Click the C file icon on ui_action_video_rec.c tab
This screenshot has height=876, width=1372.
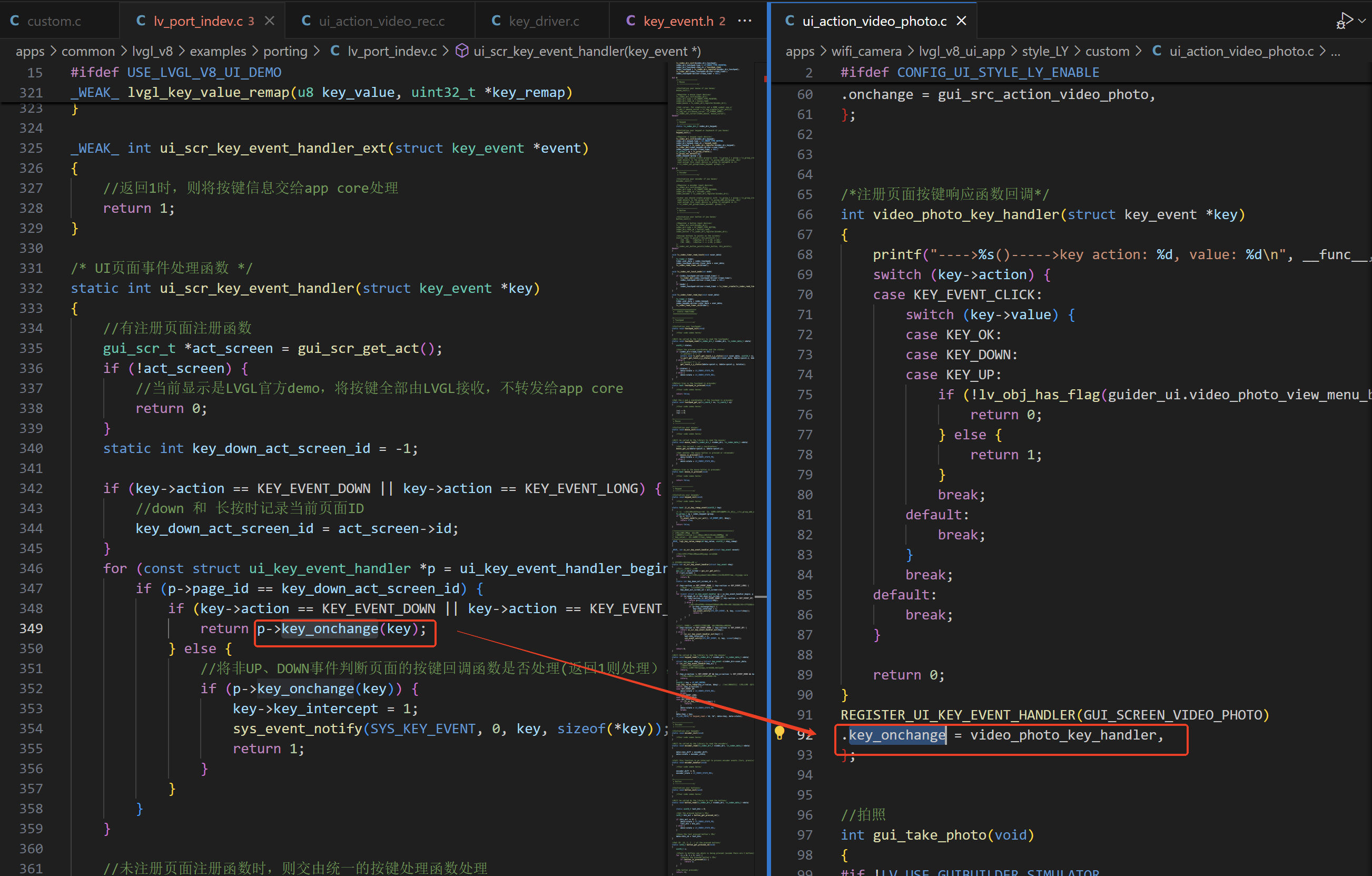pos(306,21)
